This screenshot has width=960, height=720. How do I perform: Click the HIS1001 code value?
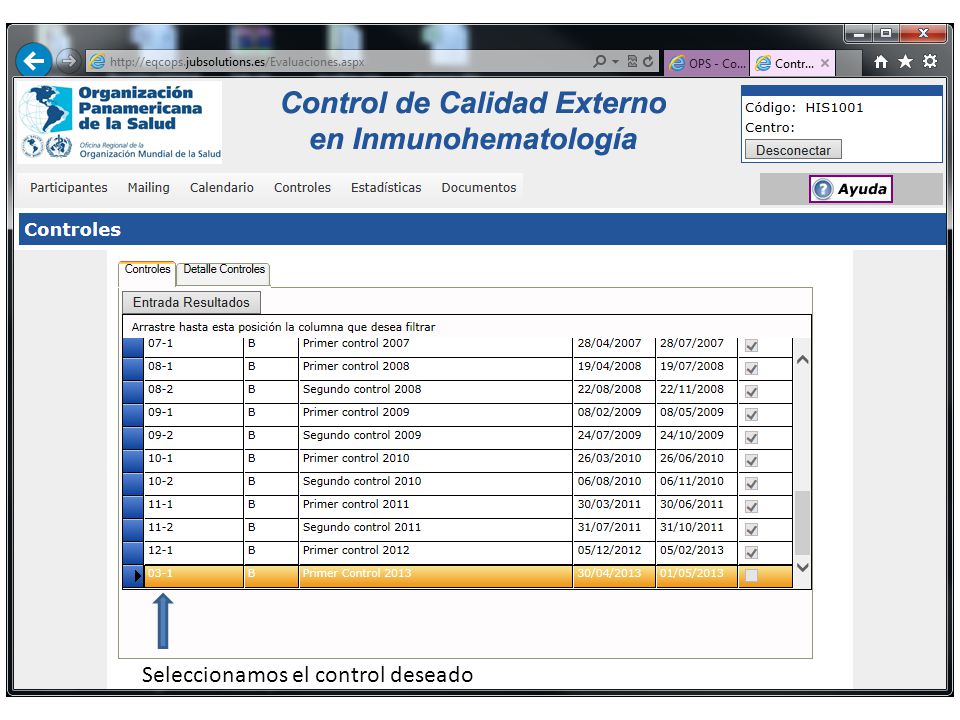click(834, 108)
